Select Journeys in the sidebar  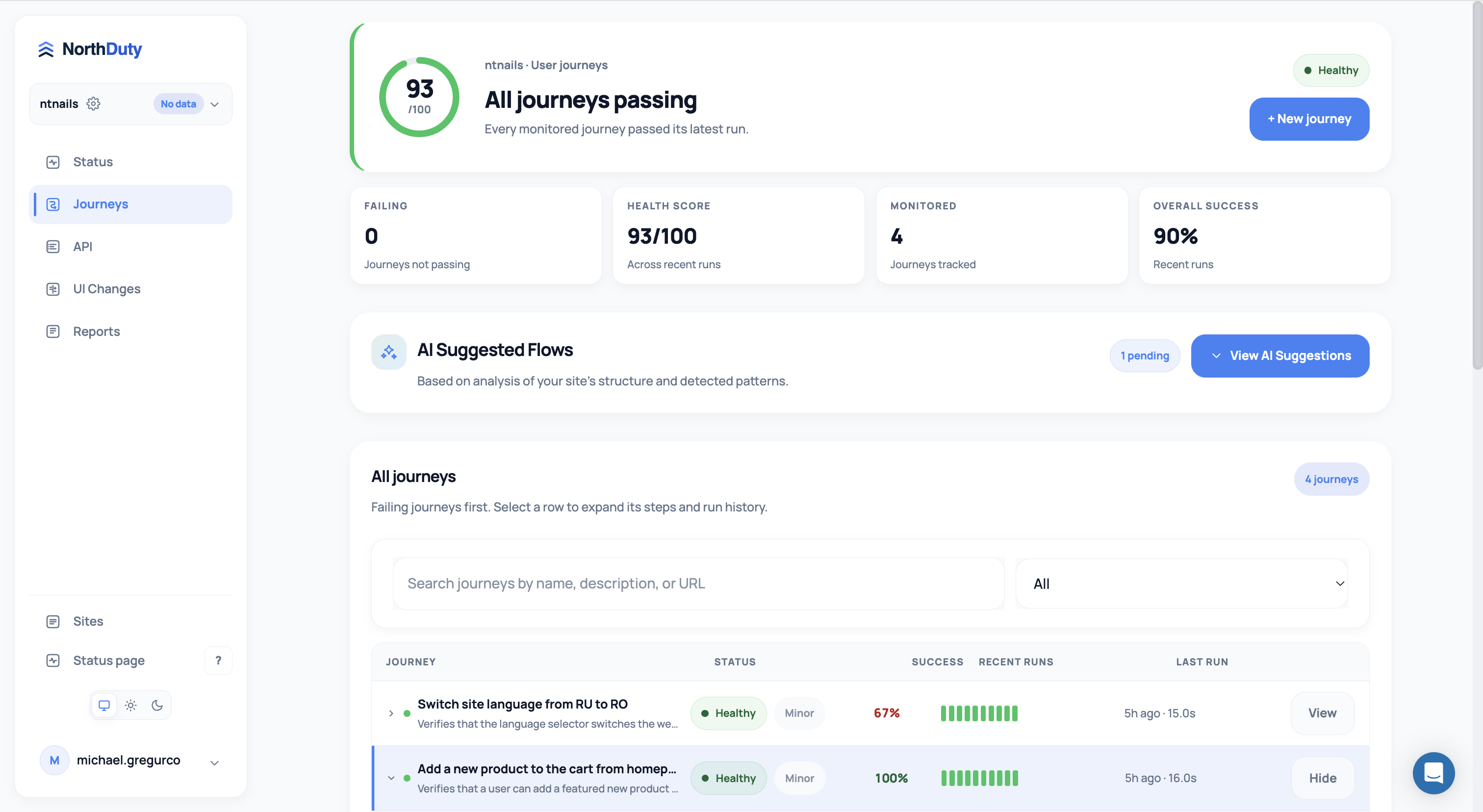tap(130, 204)
